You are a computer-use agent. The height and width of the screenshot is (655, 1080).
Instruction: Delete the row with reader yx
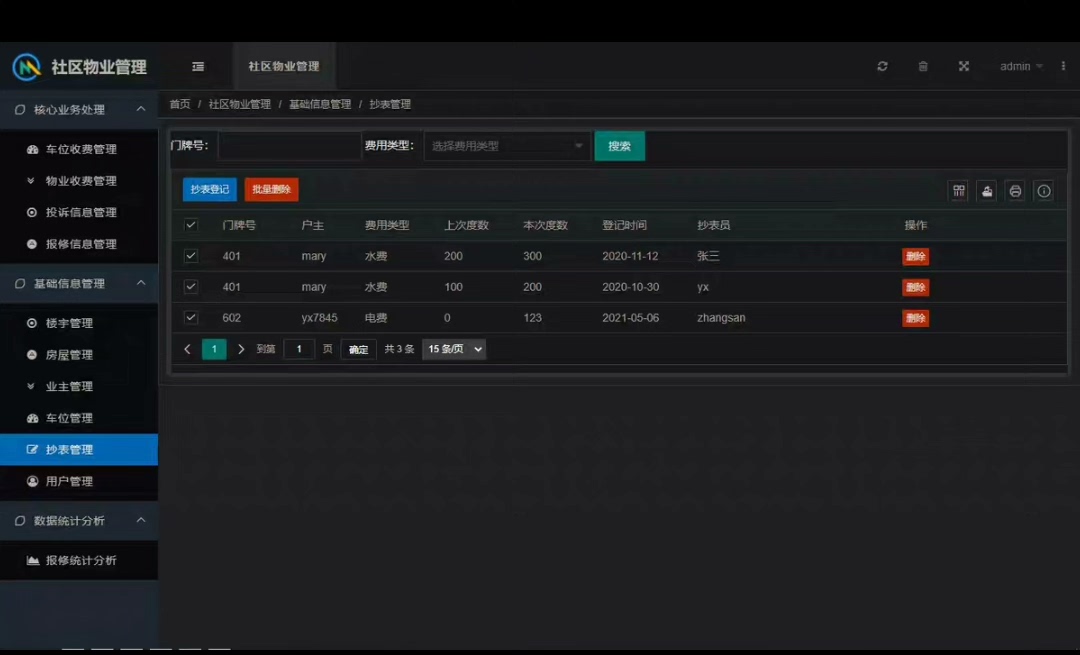click(915, 287)
